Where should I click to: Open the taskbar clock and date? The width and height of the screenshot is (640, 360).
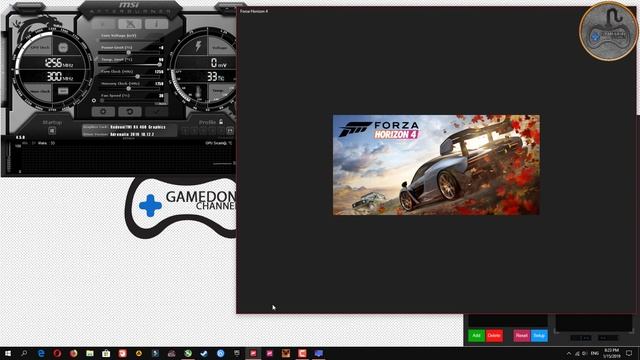click(x=611, y=353)
